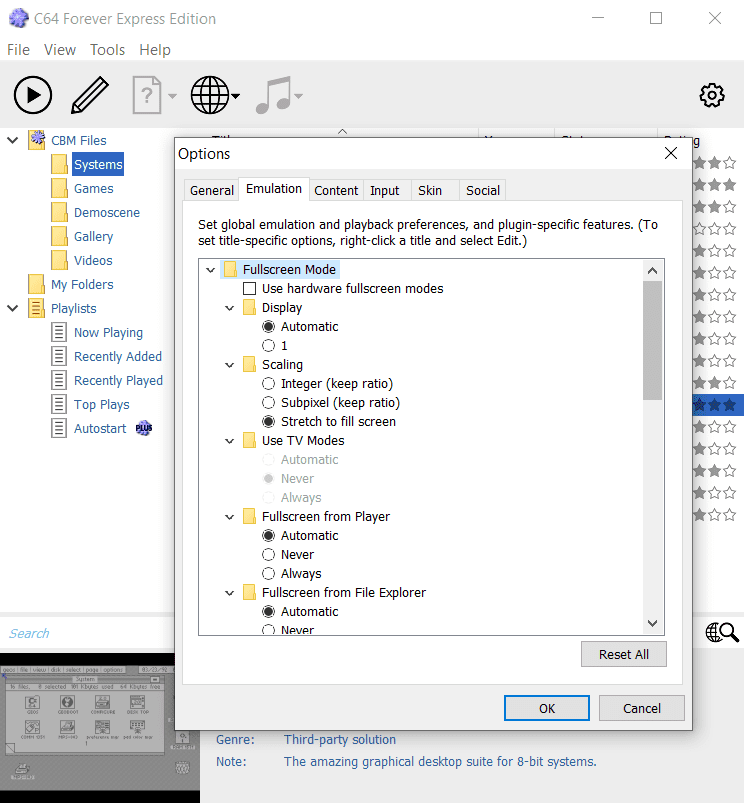
Task: Select Fullscreen from Player Automatic option
Action: pyautogui.click(x=268, y=536)
